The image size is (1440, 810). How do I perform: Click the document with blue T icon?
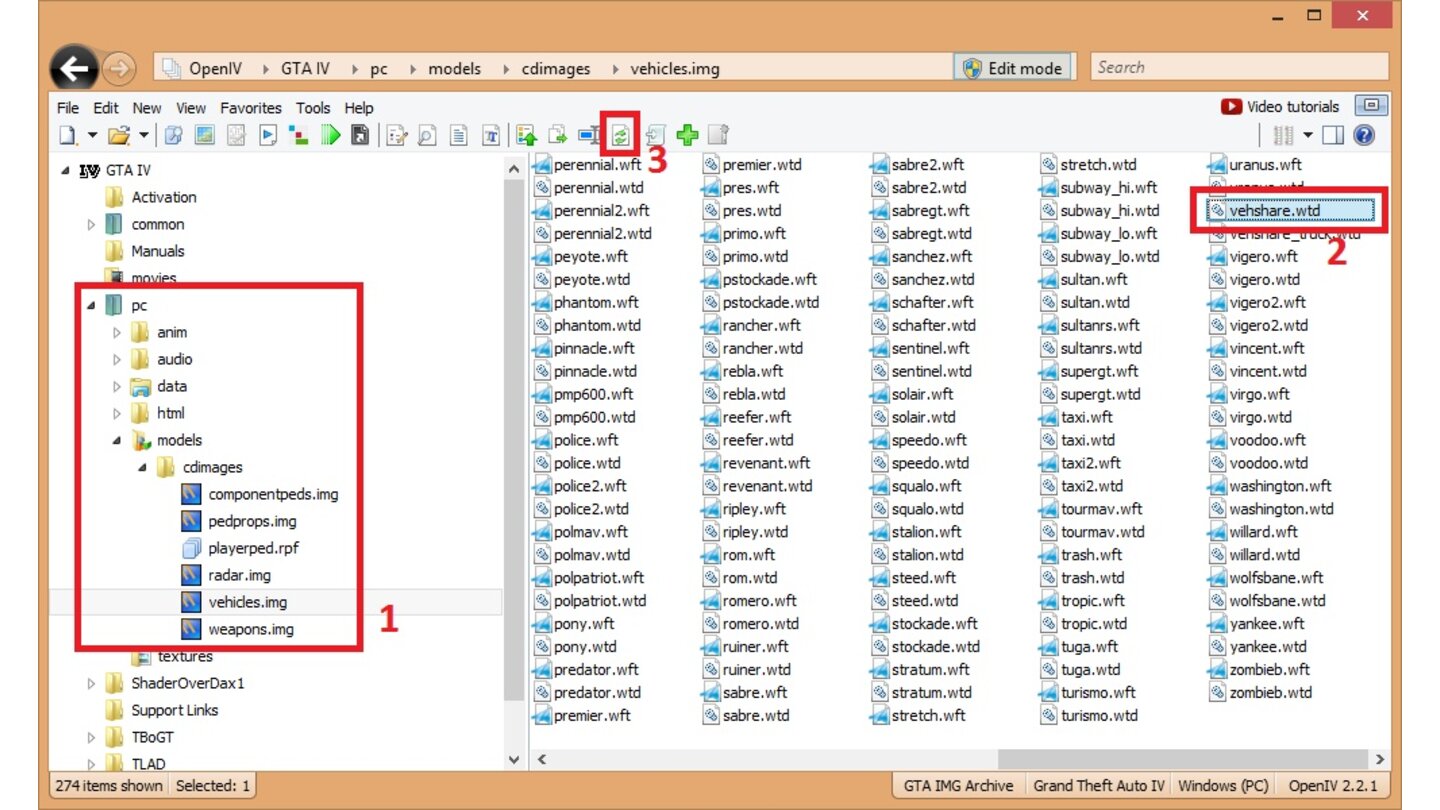(x=491, y=135)
